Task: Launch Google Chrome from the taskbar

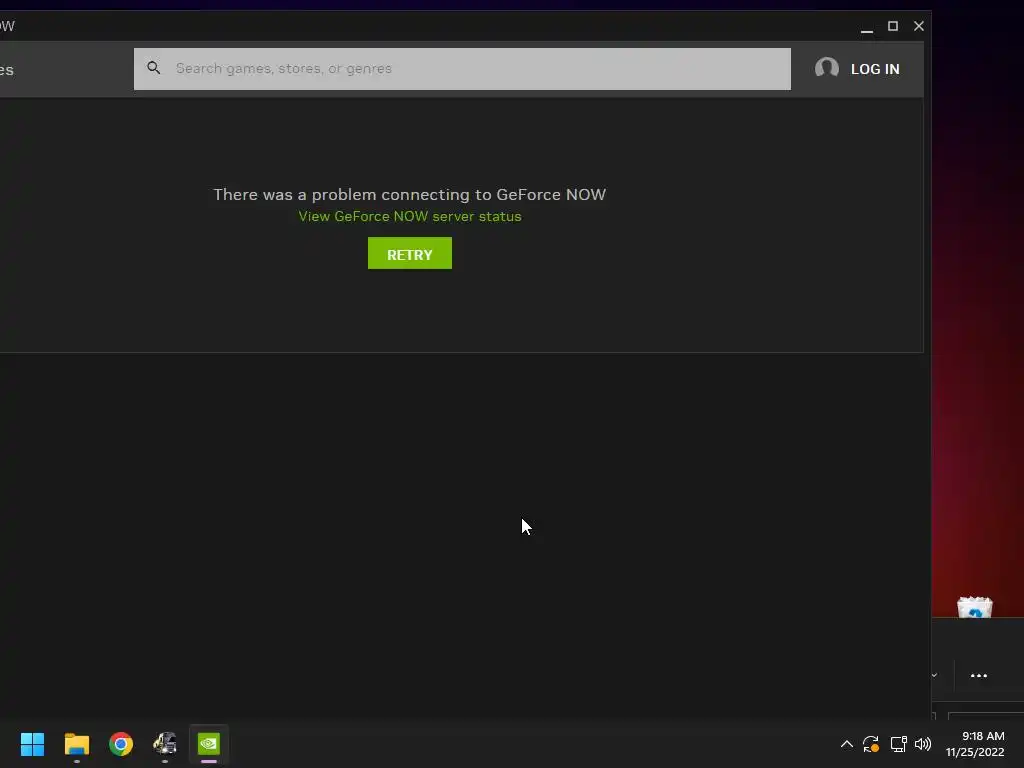Action: coord(121,744)
